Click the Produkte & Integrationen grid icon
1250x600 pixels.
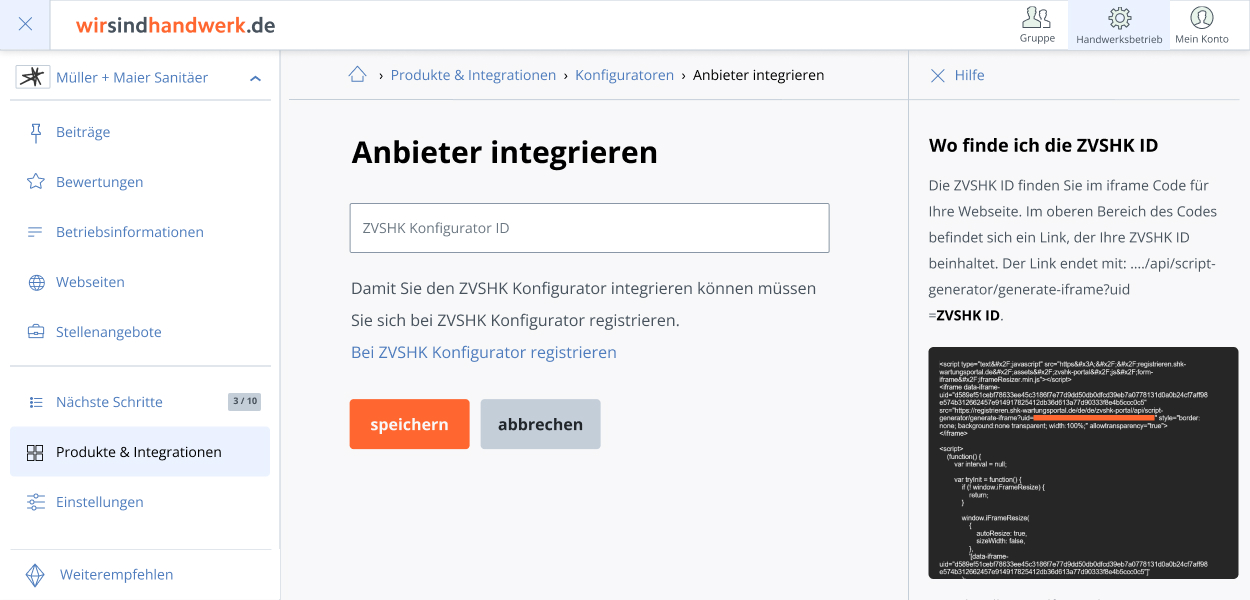tap(35, 452)
